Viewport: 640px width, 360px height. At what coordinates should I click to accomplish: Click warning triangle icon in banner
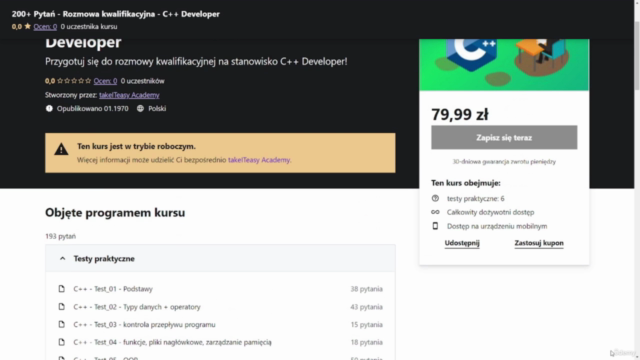pyautogui.click(x=61, y=149)
